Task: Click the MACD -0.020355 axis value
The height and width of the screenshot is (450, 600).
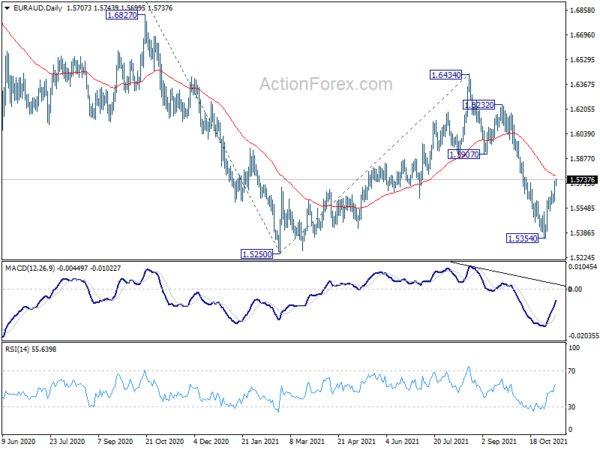Action: point(584,336)
